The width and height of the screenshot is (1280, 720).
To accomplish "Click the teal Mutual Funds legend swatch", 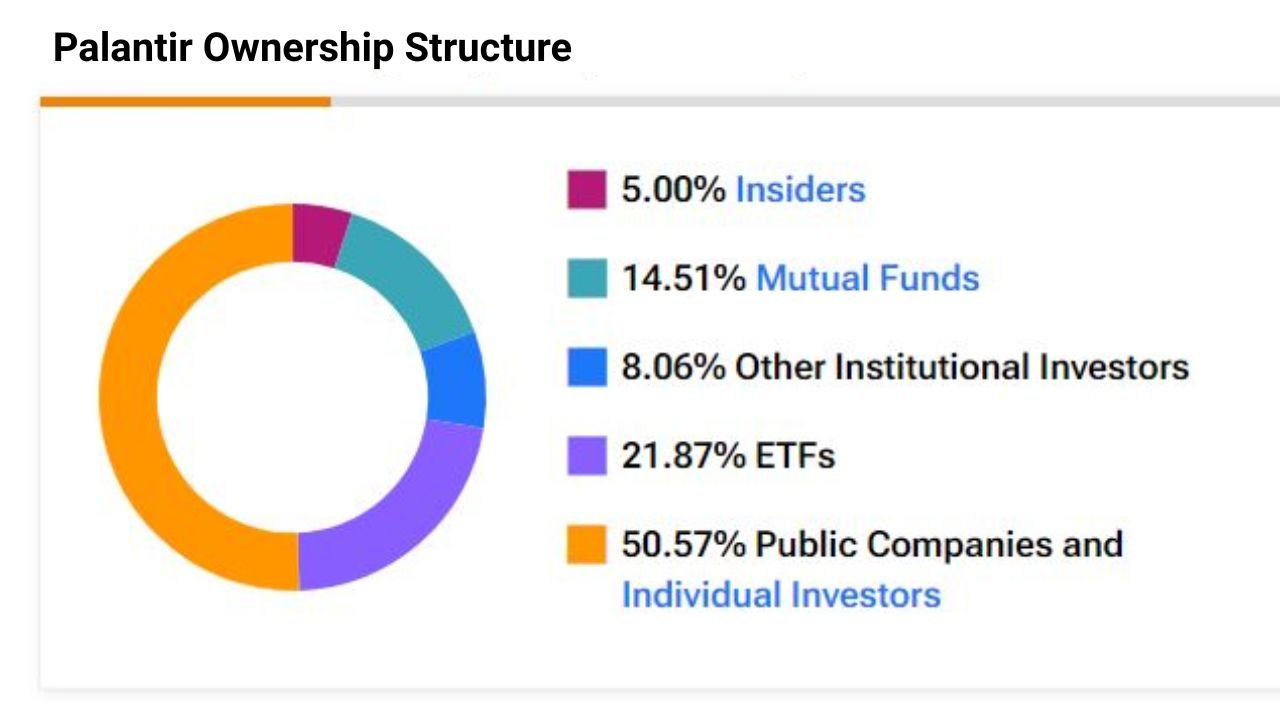I will point(586,278).
